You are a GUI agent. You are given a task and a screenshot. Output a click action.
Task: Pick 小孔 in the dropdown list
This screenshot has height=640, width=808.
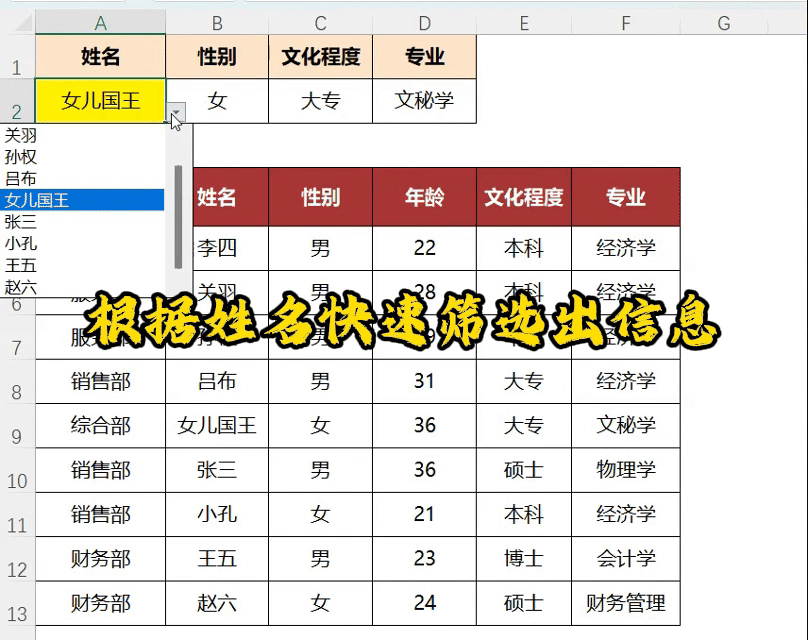point(82,243)
